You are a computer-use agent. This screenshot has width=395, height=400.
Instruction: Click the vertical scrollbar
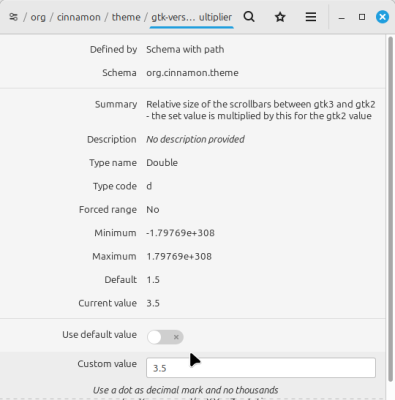[x=391, y=209]
